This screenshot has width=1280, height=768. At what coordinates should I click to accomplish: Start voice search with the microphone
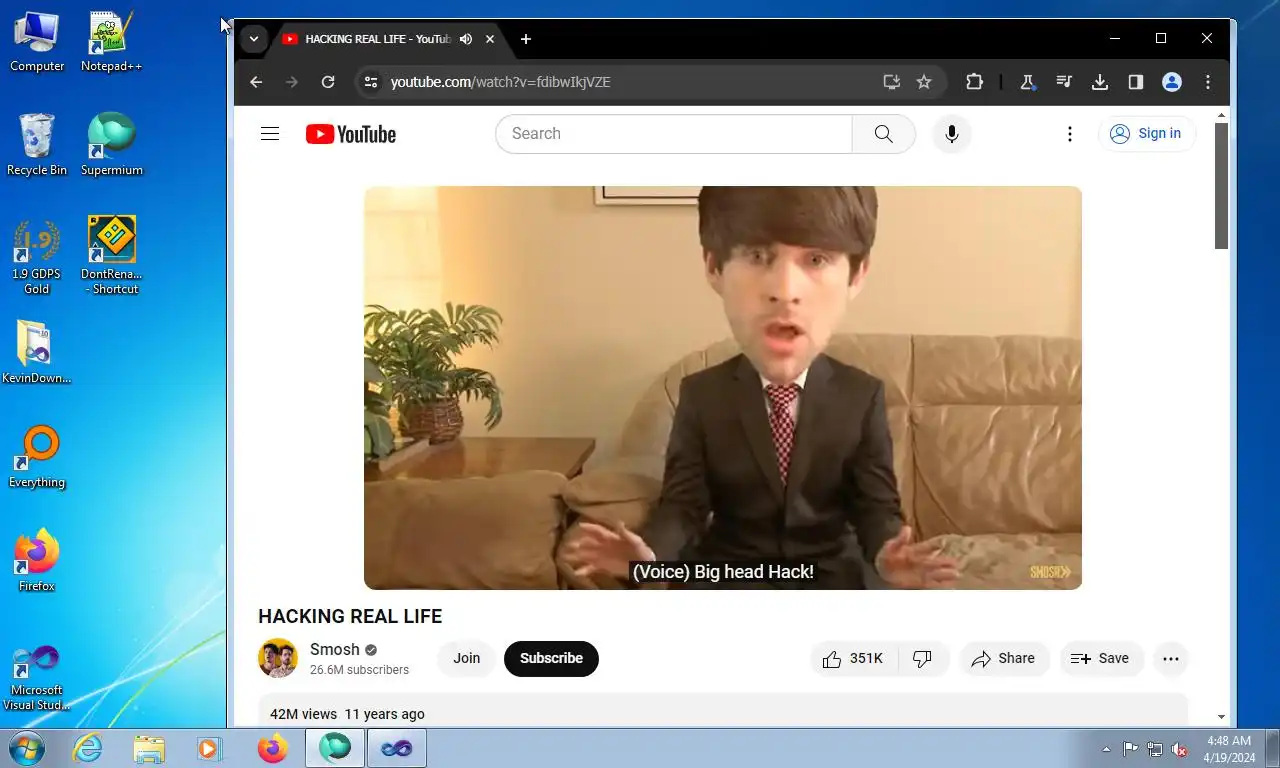(952, 134)
